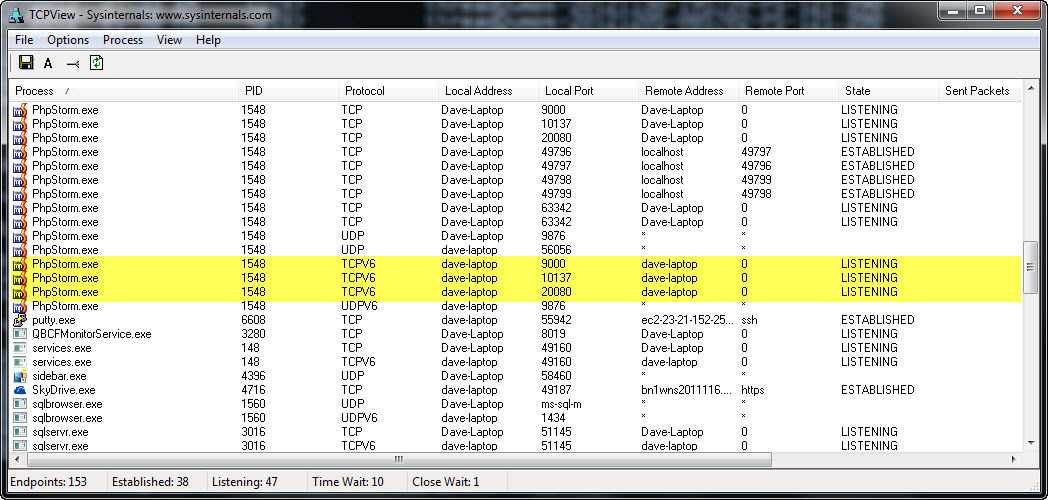The image size is (1048, 500).
Task: Sort by the PID column header
Action: point(289,91)
